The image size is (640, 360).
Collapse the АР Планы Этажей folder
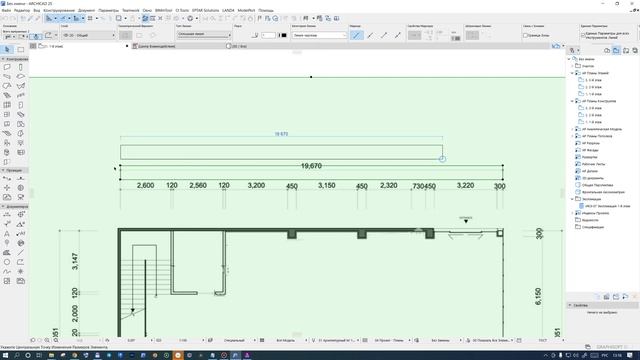click(x=572, y=73)
